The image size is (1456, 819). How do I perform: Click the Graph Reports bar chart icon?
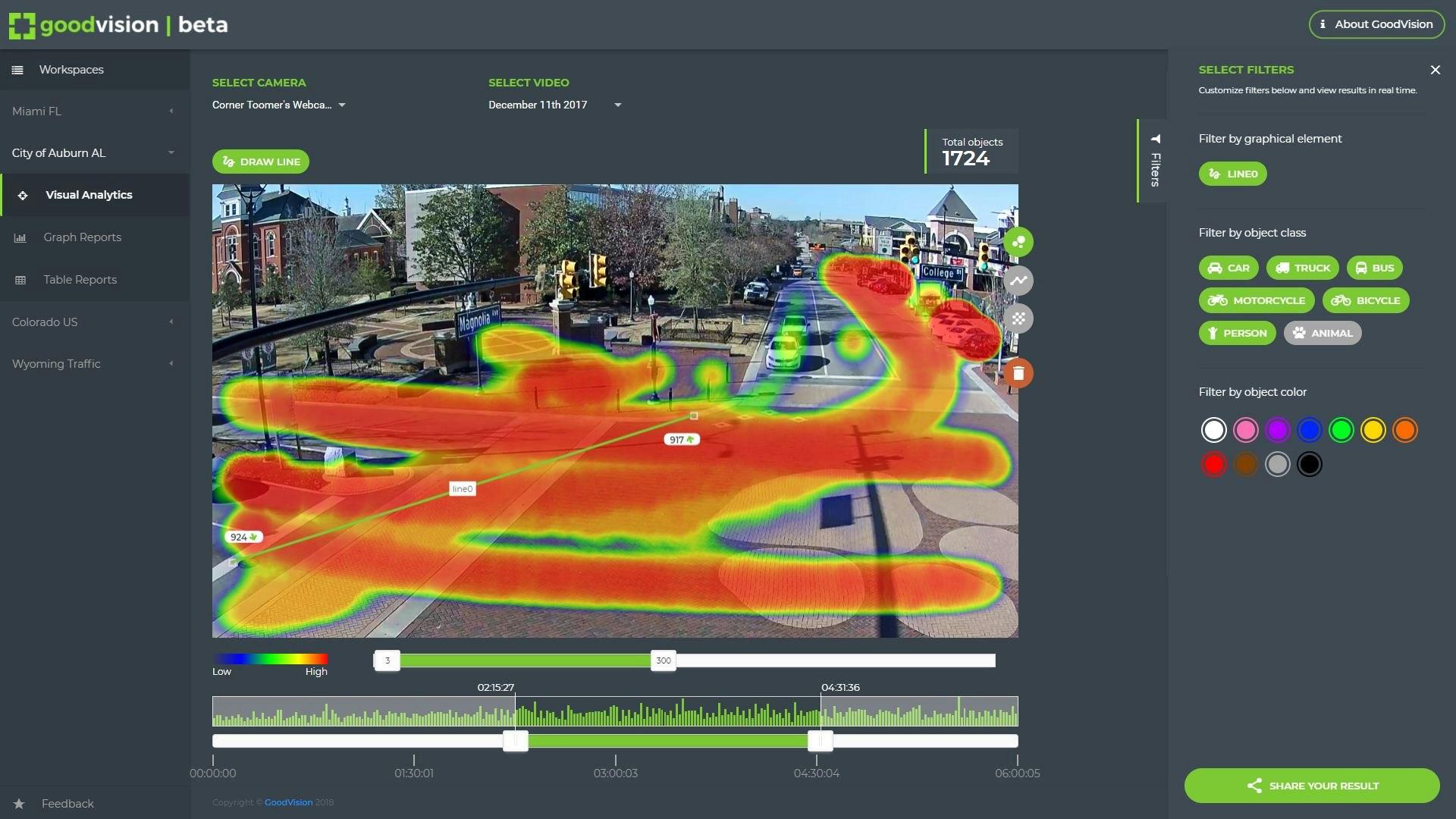coord(18,237)
